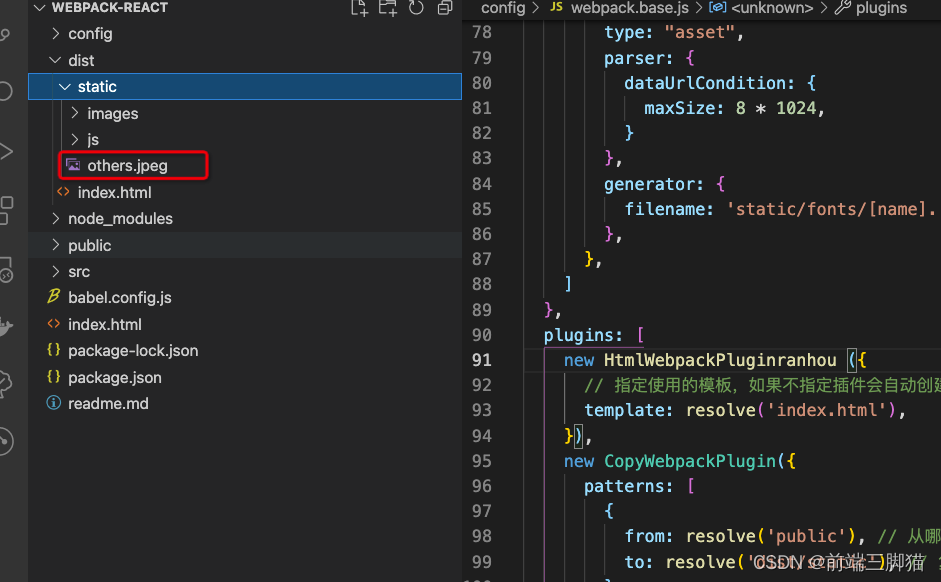Click line number 91 in gutter

click(481, 360)
